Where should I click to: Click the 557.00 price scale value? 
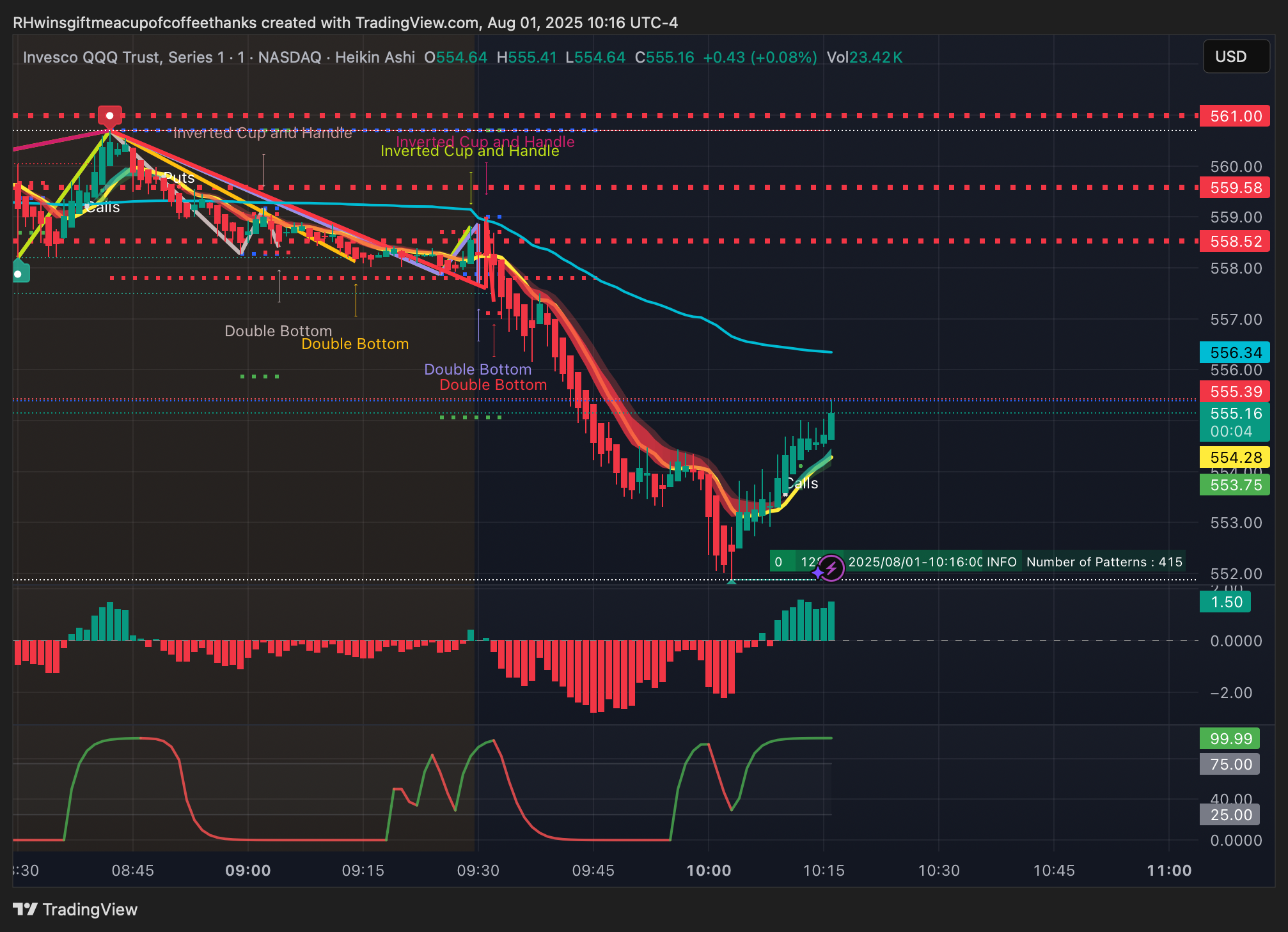click(1236, 319)
